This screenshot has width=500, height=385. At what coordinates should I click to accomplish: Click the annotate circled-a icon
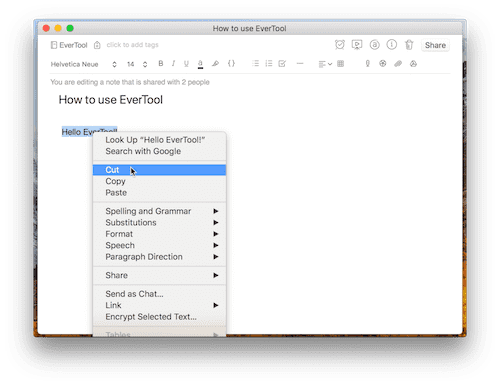click(375, 45)
